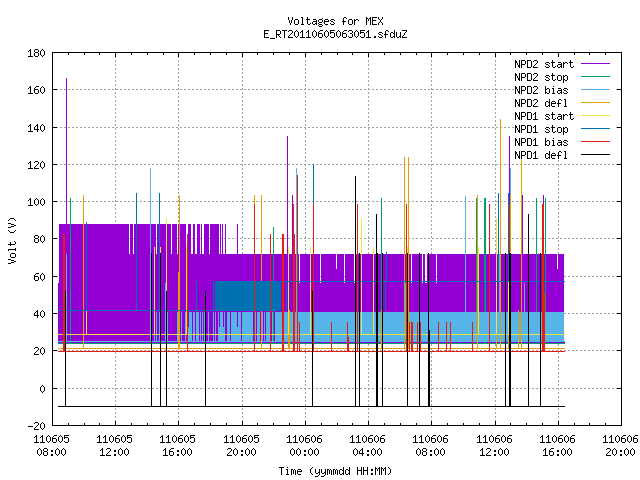Viewport: 640px width, 480px height.
Task: Click the x-axis tick "110606 16:00"
Action: 558,446
